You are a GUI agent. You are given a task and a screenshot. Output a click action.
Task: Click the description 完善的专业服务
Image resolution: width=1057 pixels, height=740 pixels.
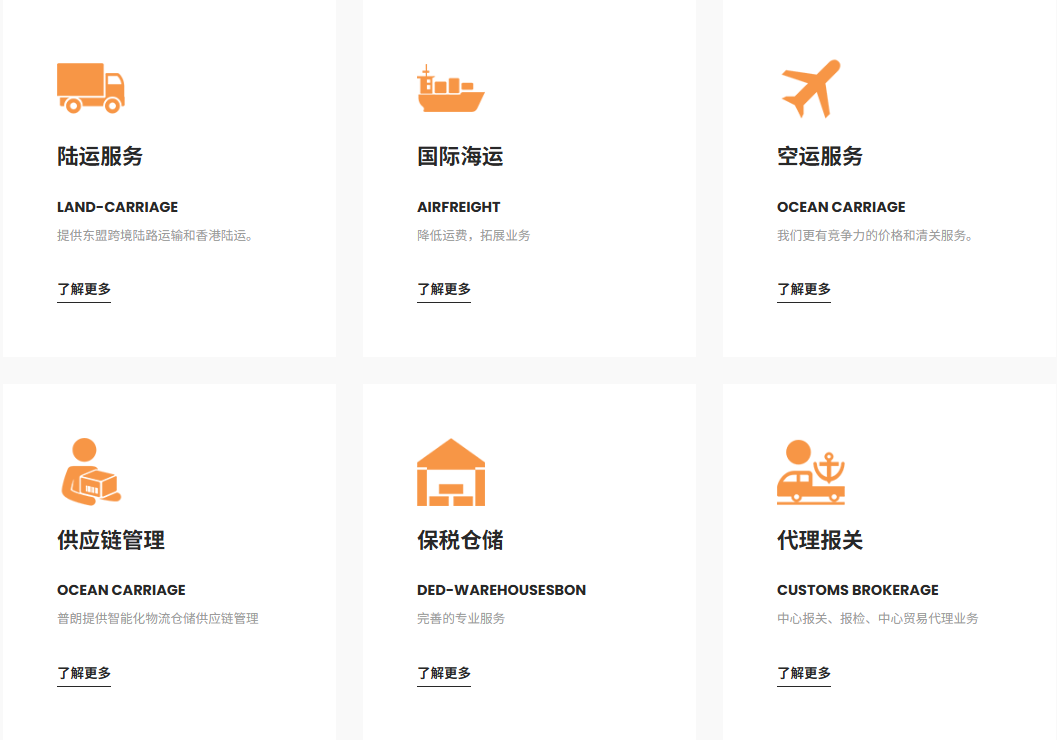point(460,619)
